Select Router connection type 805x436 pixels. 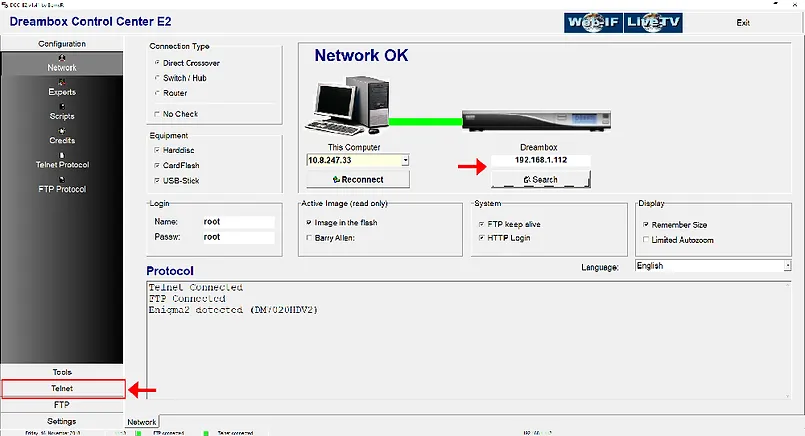coord(157,93)
